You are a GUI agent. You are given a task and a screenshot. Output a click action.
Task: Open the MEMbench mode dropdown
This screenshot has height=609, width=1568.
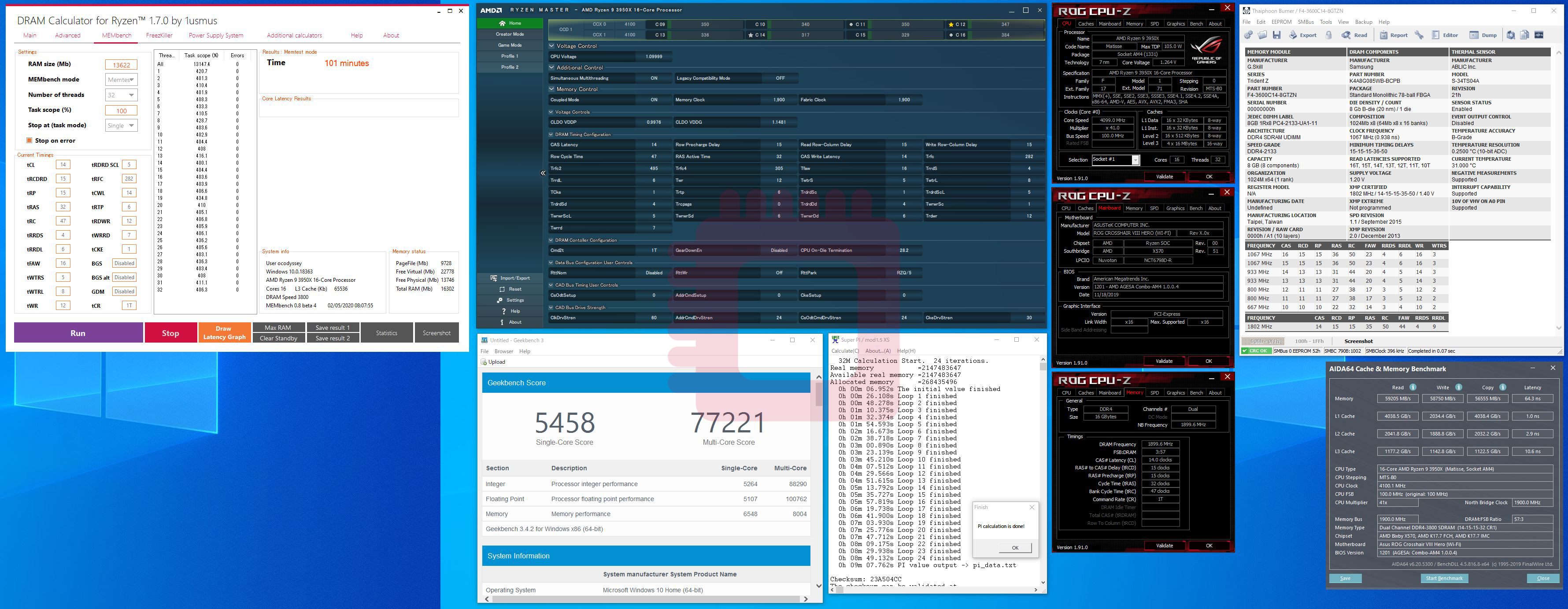[x=121, y=80]
